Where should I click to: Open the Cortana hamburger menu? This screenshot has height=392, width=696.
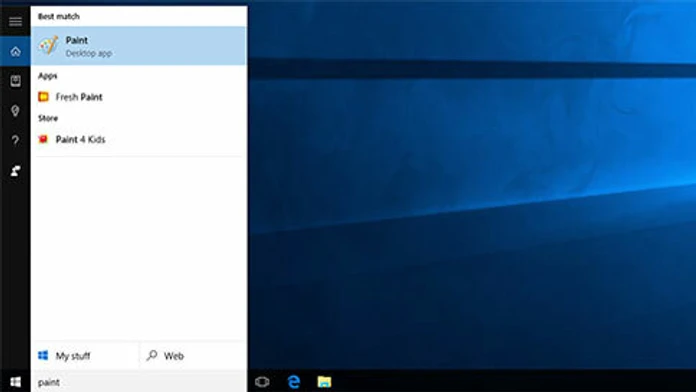click(15, 21)
